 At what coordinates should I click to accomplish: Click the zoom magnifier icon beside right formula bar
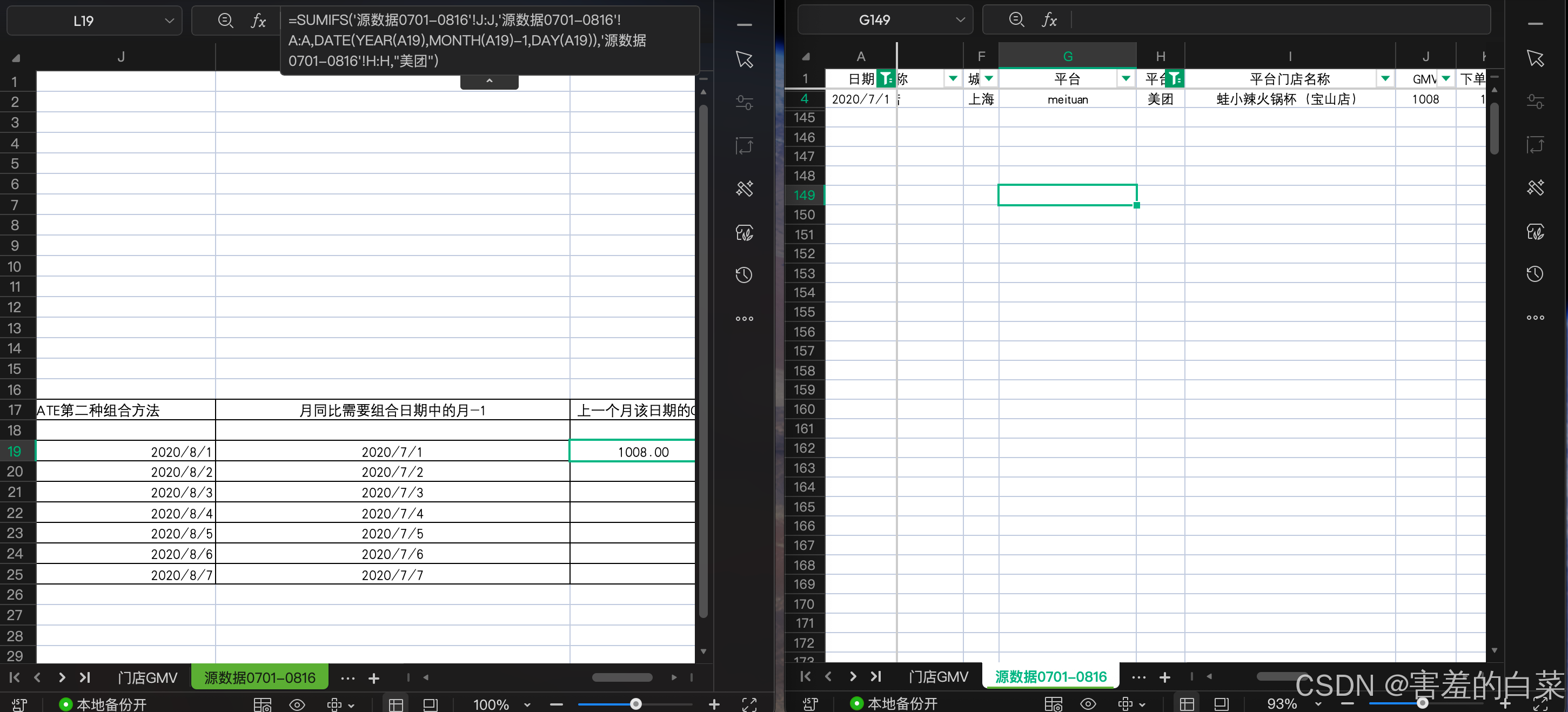coord(1016,20)
